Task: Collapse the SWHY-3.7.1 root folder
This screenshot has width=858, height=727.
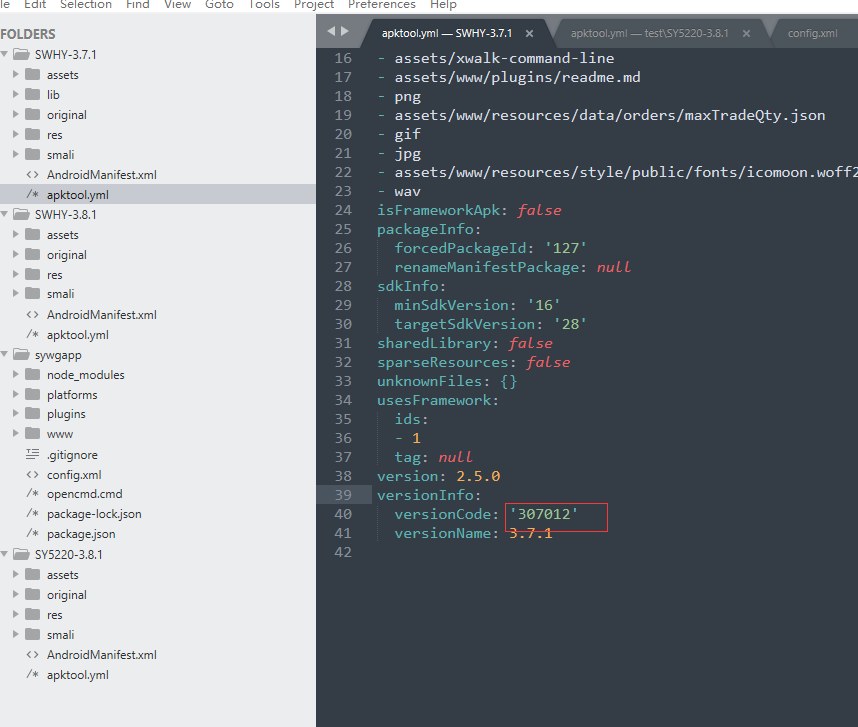Action: [x=4, y=54]
